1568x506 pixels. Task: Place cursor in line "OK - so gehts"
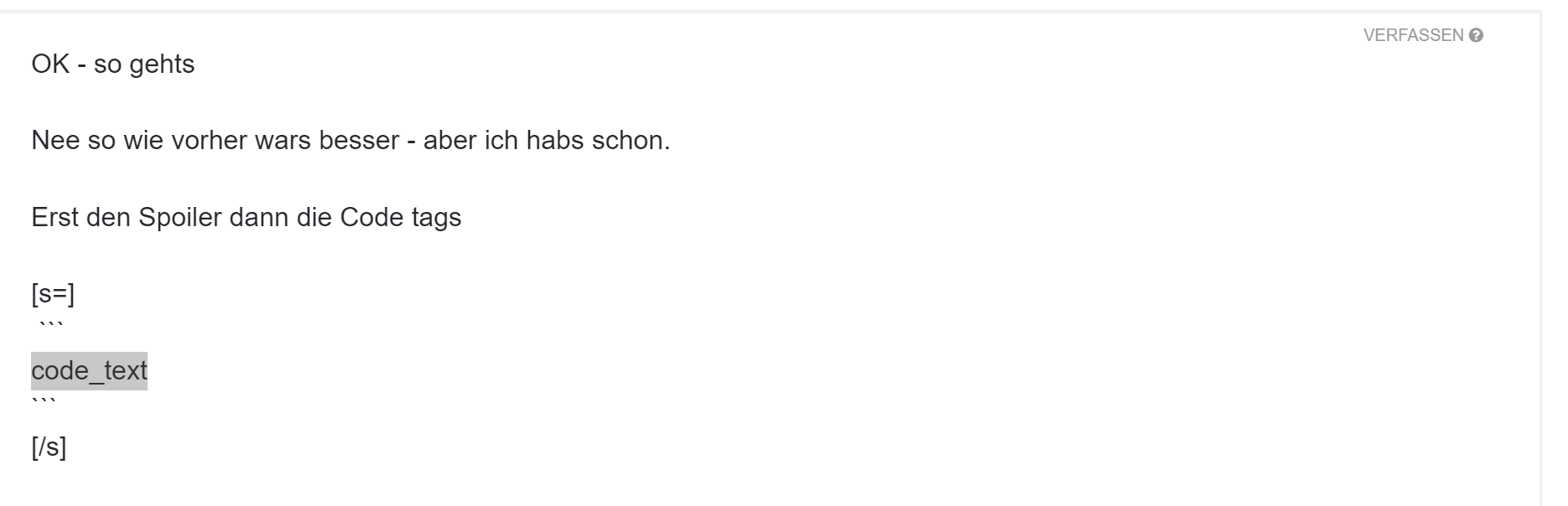112,65
